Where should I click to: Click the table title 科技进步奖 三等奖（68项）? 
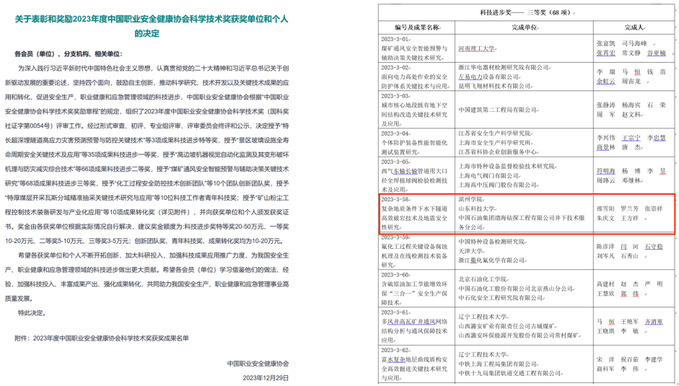526,13
